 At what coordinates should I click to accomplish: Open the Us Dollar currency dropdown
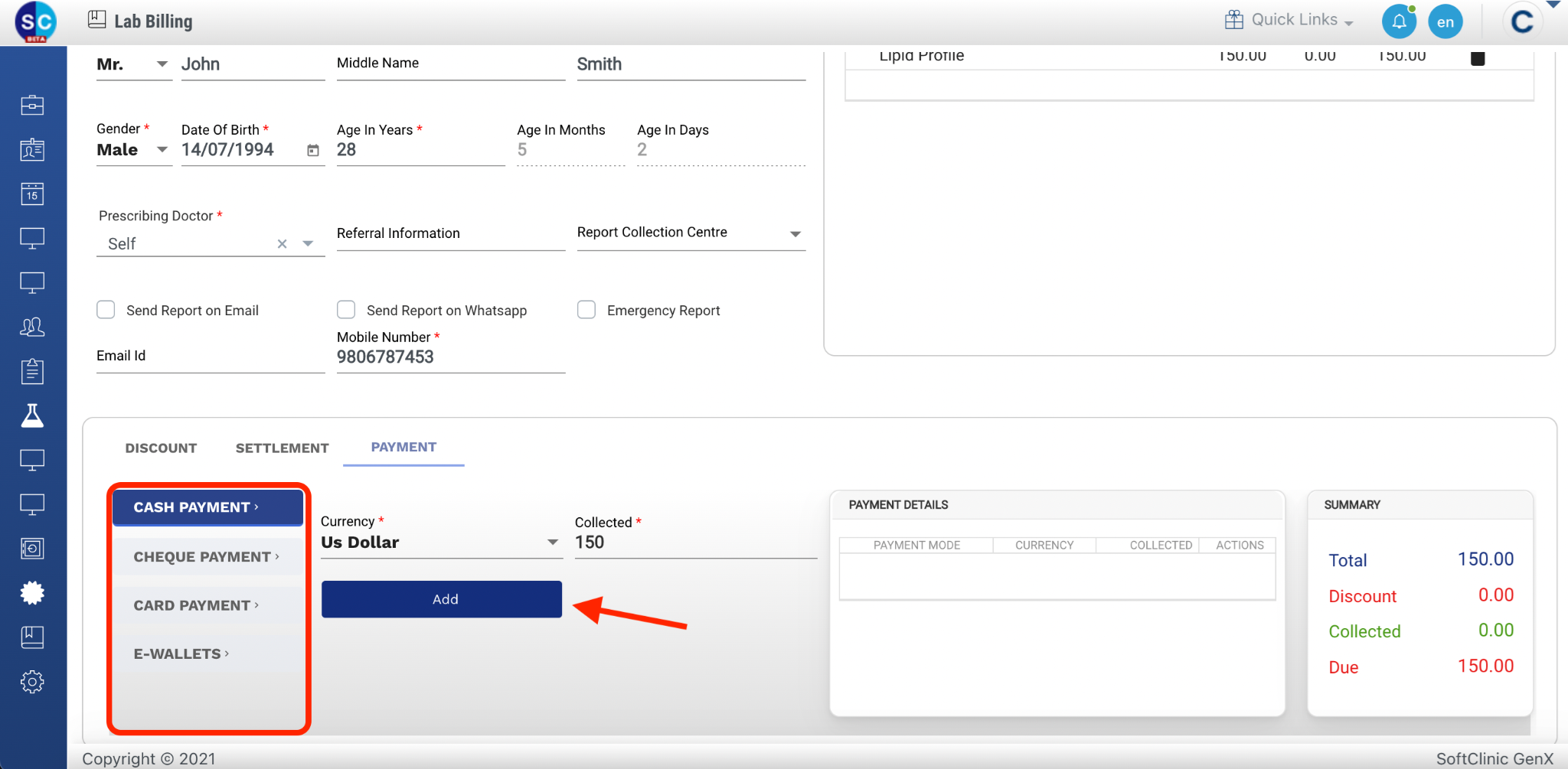click(x=552, y=543)
